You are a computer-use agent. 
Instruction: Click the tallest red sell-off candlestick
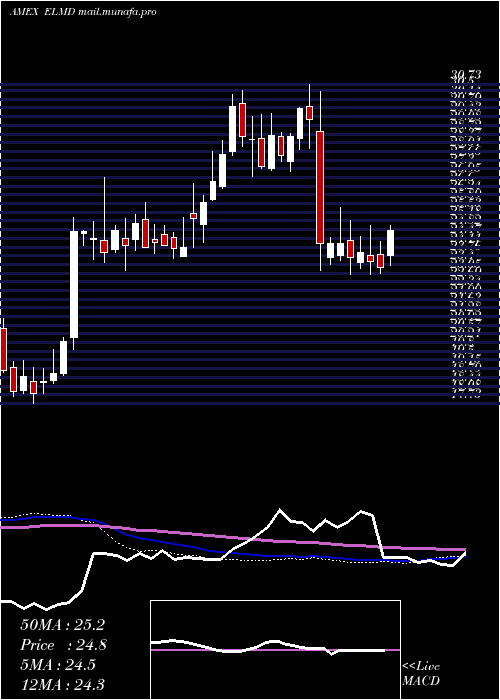click(x=320, y=187)
